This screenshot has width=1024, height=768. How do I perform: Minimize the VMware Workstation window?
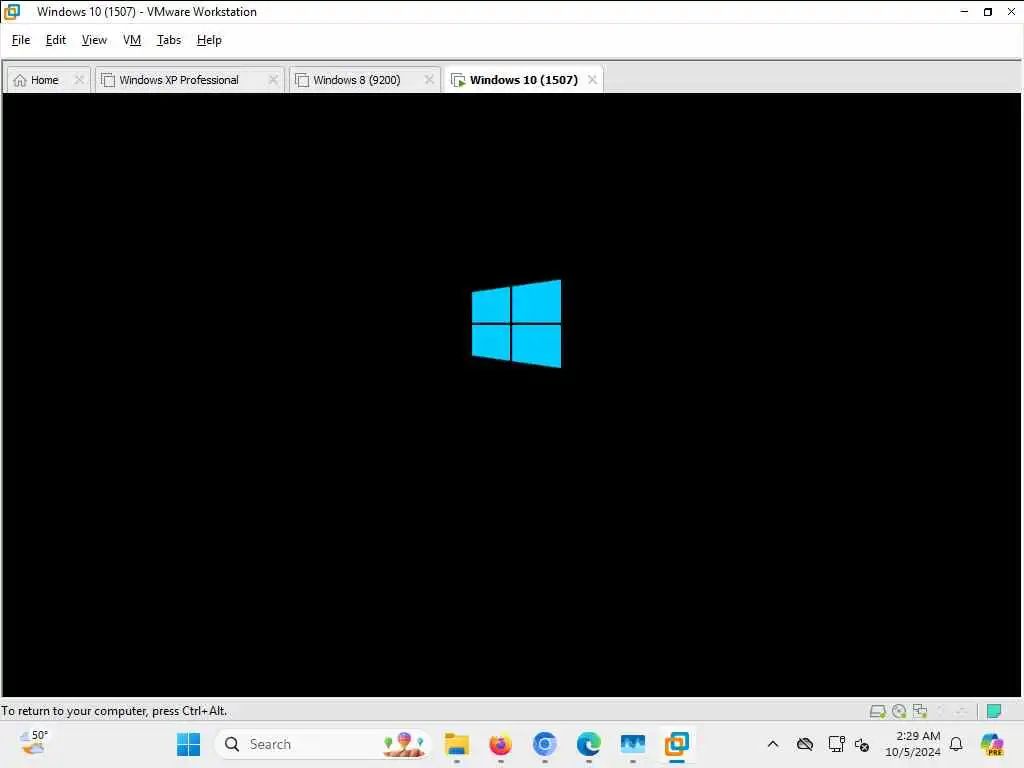click(x=964, y=12)
